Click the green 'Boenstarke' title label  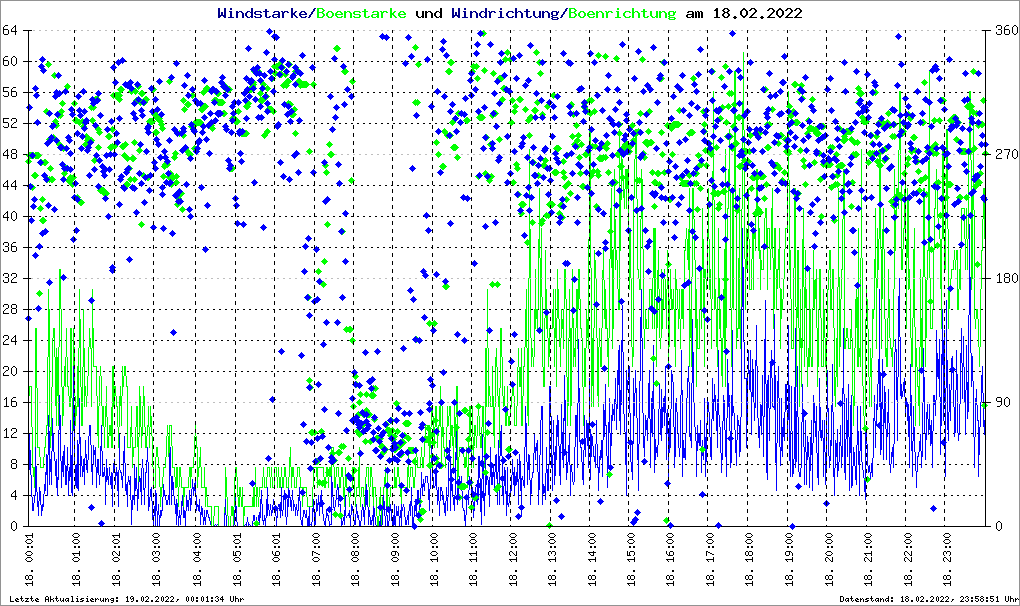362,14
